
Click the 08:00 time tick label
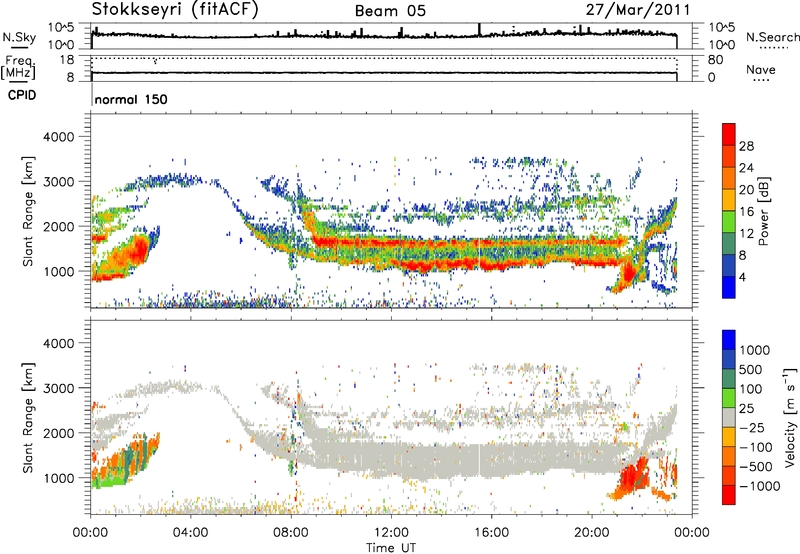(x=291, y=533)
